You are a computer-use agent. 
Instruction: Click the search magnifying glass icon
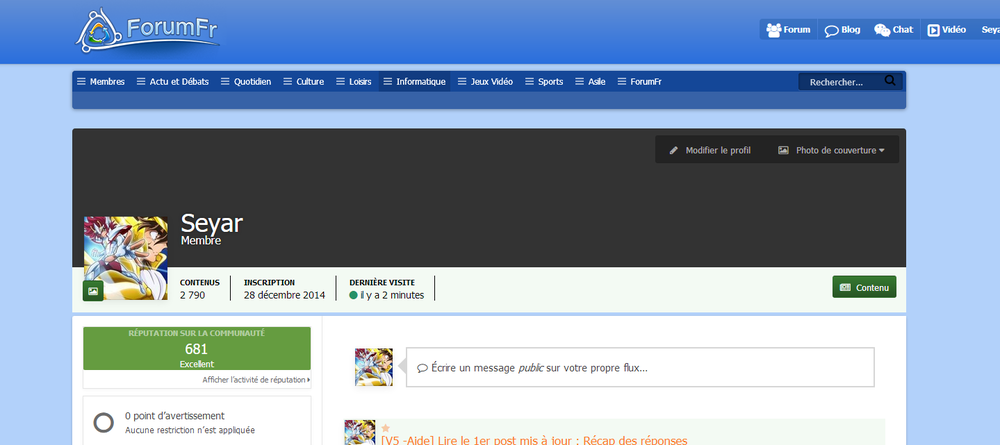pos(890,81)
